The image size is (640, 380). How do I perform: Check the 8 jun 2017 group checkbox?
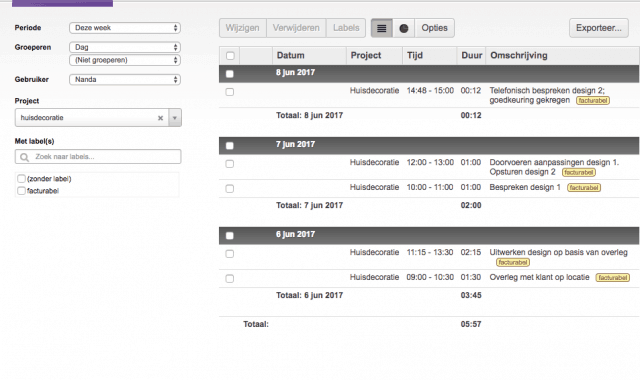pos(230,74)
